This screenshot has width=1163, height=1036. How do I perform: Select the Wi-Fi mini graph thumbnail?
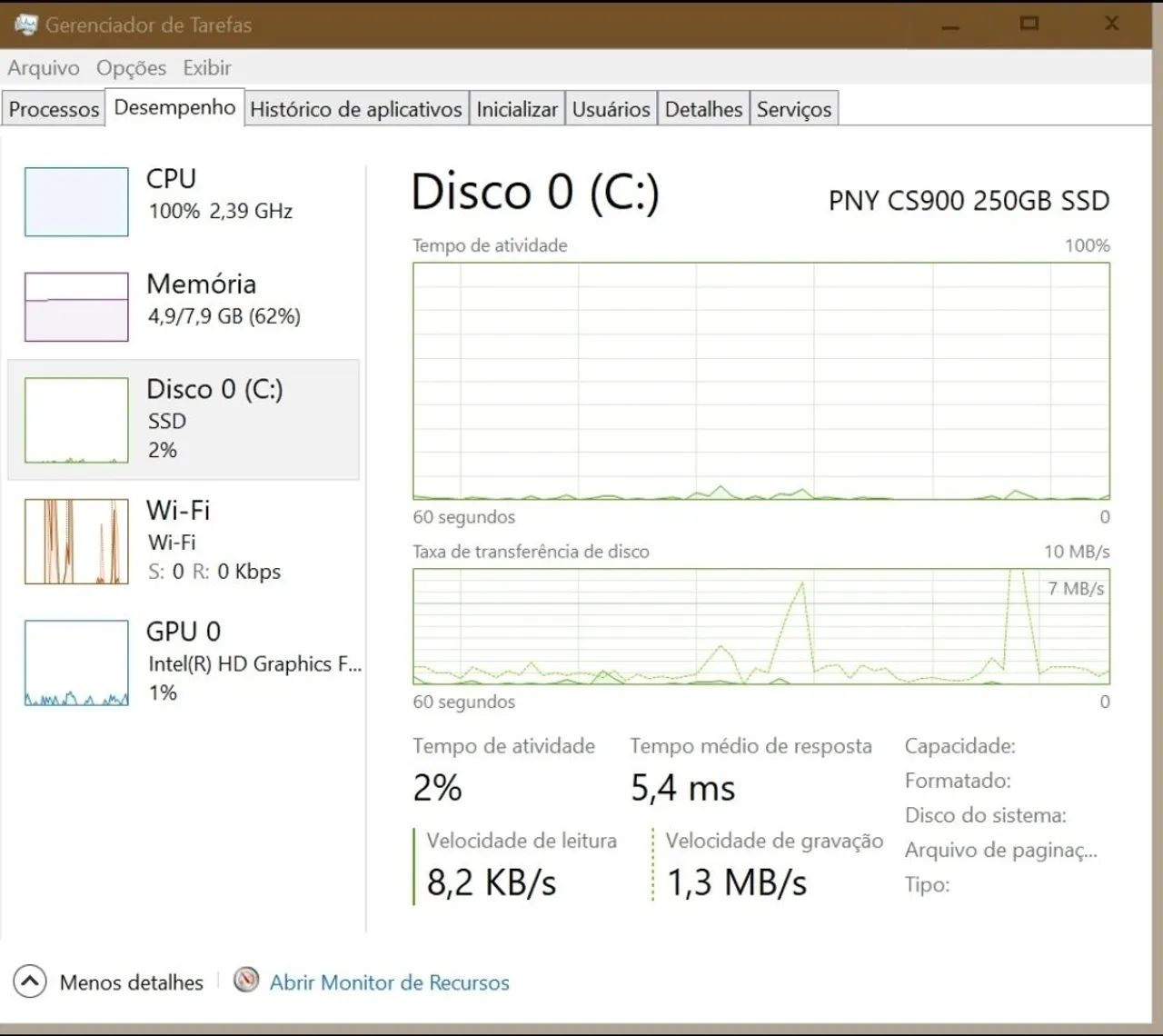76,541
